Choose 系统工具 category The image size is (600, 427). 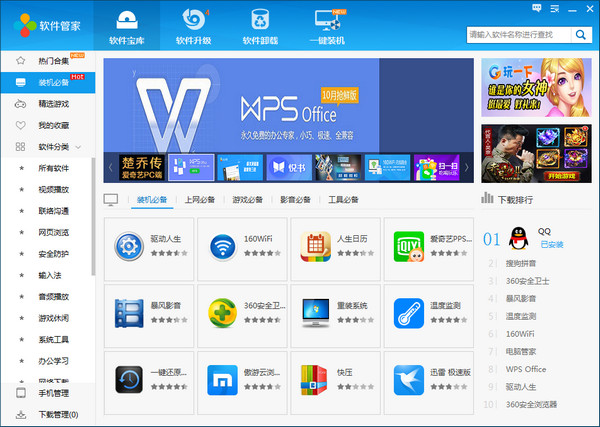click(x=54, y=340)
